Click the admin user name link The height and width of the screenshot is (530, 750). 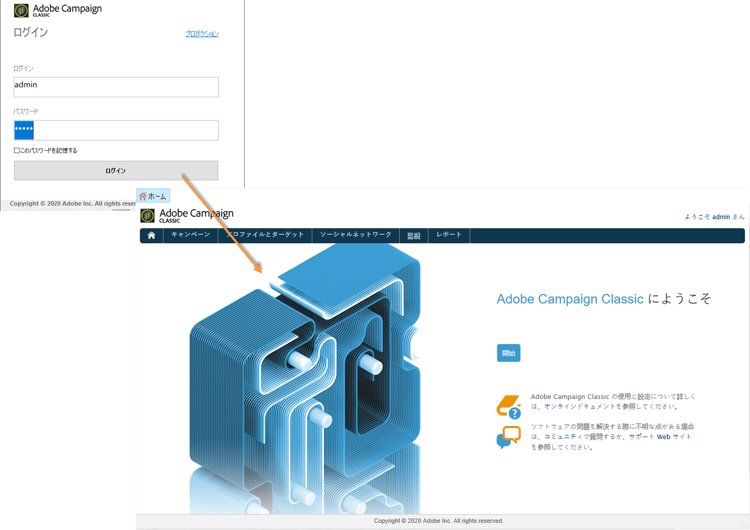[721, 217]
